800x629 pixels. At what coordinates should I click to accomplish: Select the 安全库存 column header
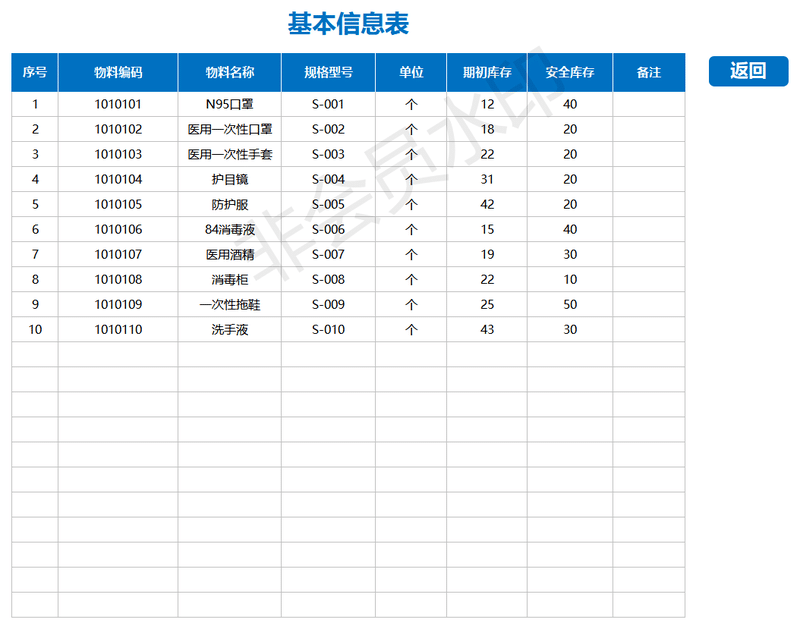coord(570,73)
